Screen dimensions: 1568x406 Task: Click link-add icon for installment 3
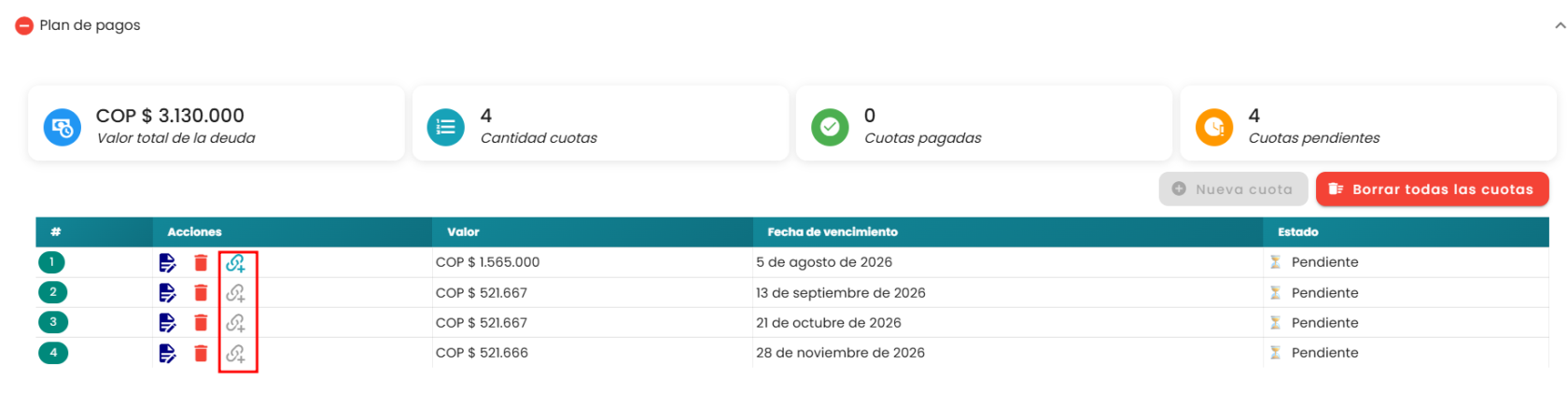click(x=236, y=323)
